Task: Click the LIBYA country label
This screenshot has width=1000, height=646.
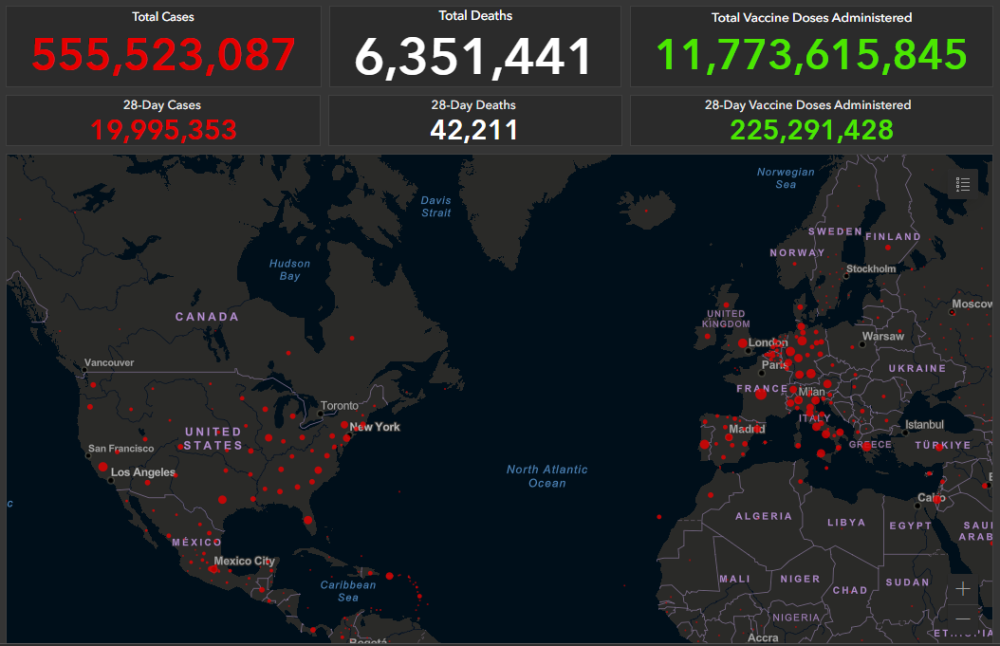Action: point(846,522)
